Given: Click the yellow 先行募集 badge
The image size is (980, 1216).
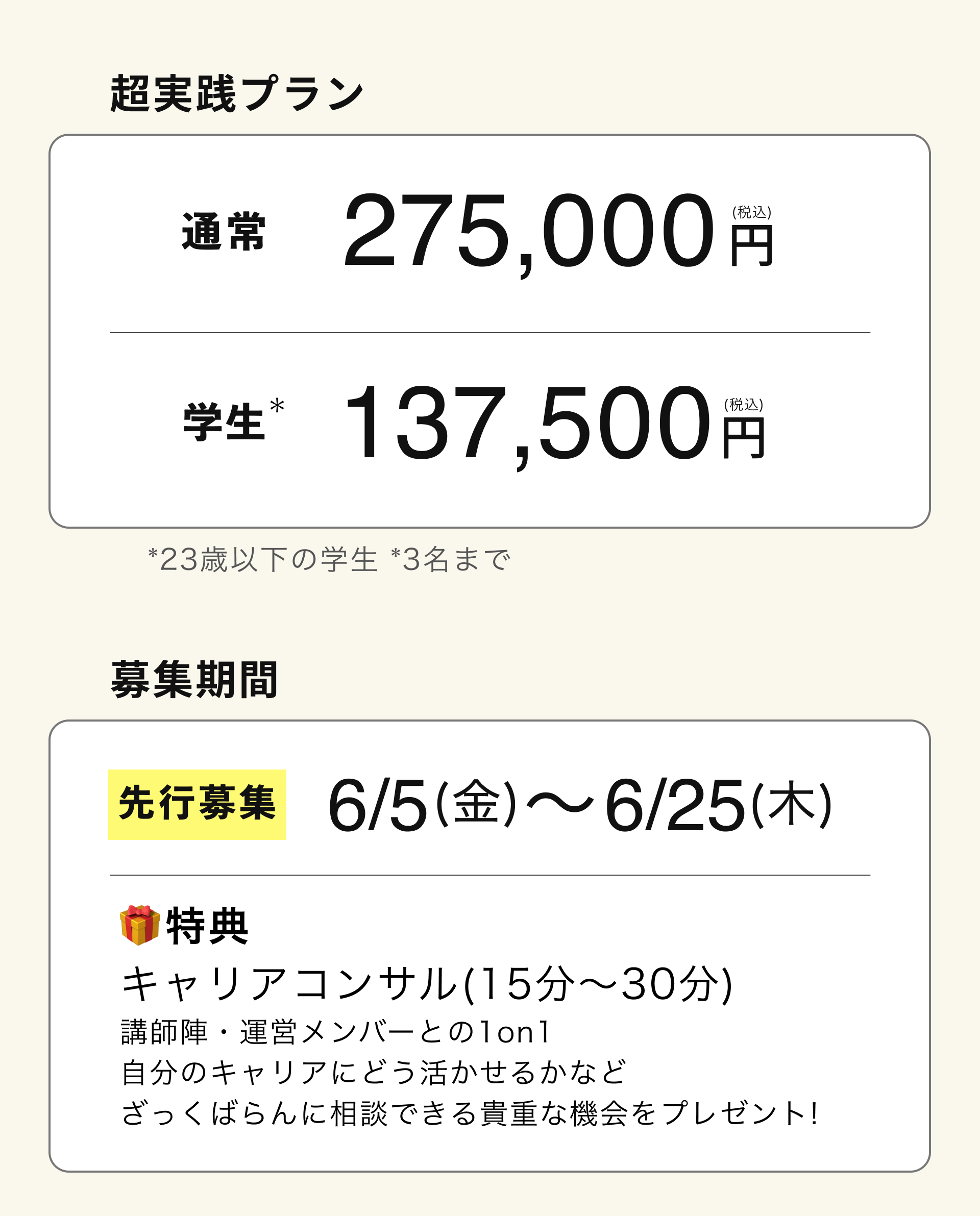Looking at the screenshot, I should 197,805.
